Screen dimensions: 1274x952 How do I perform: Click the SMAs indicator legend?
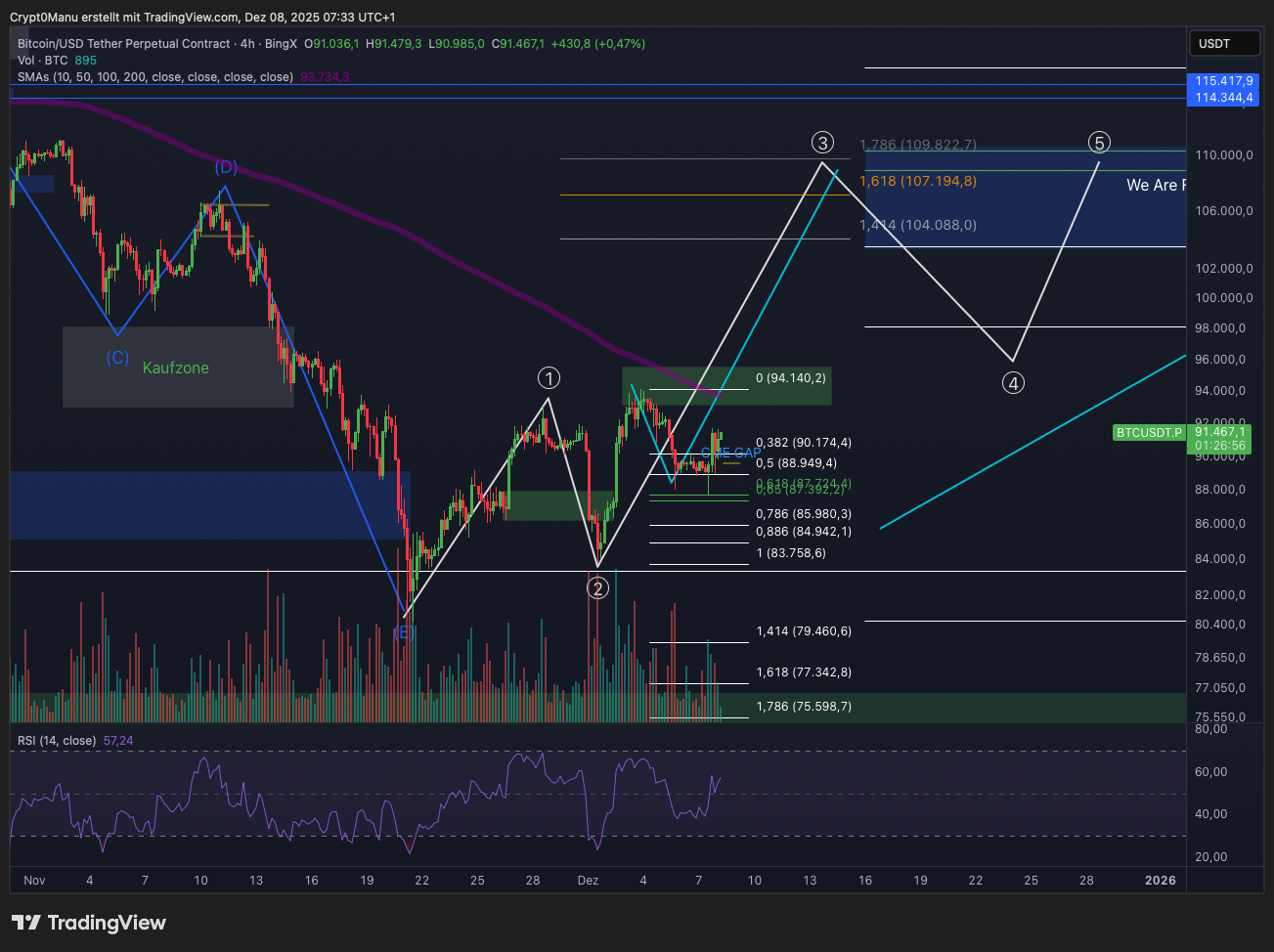(154, 77)
